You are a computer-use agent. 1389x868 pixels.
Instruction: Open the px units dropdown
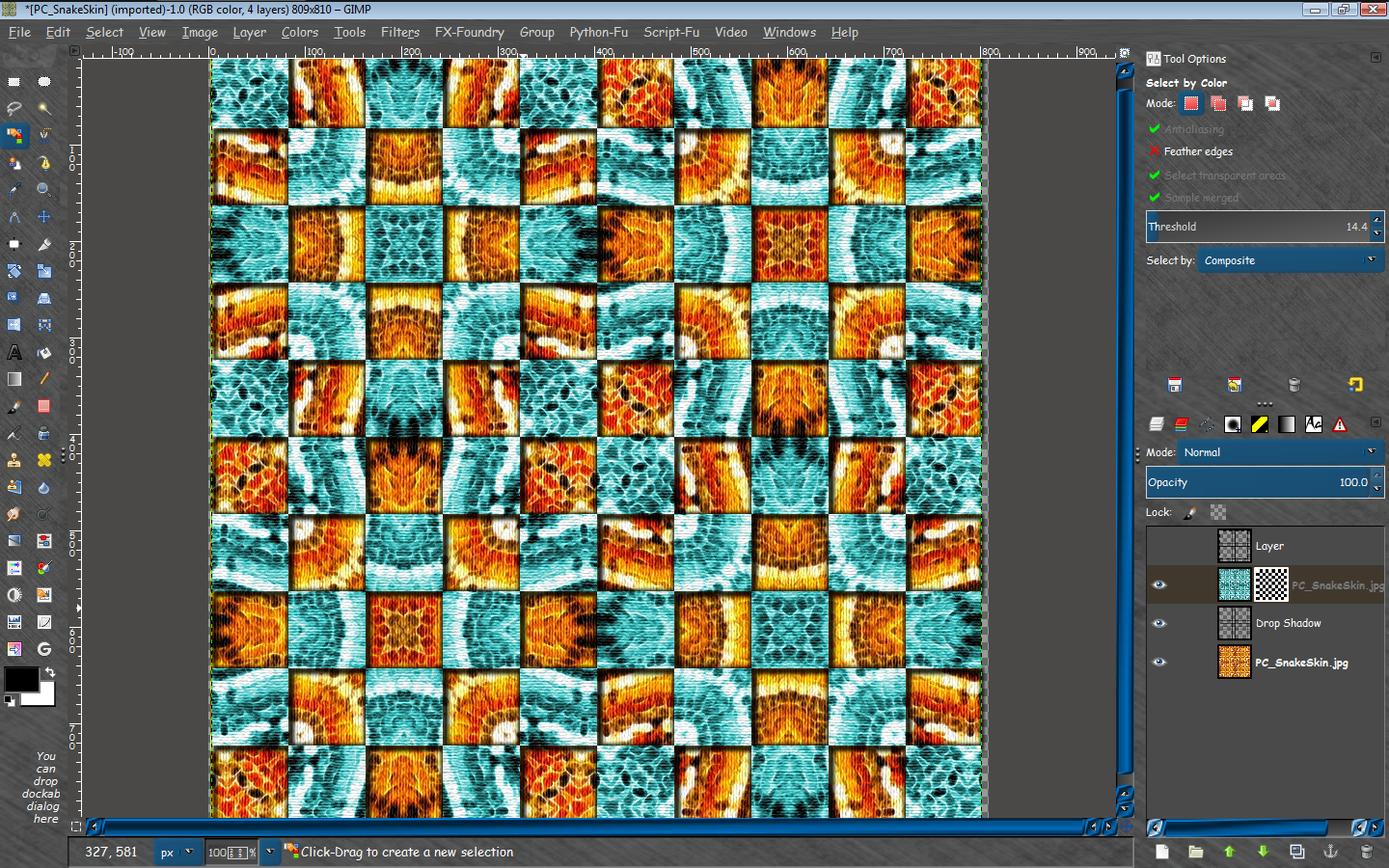178,852
